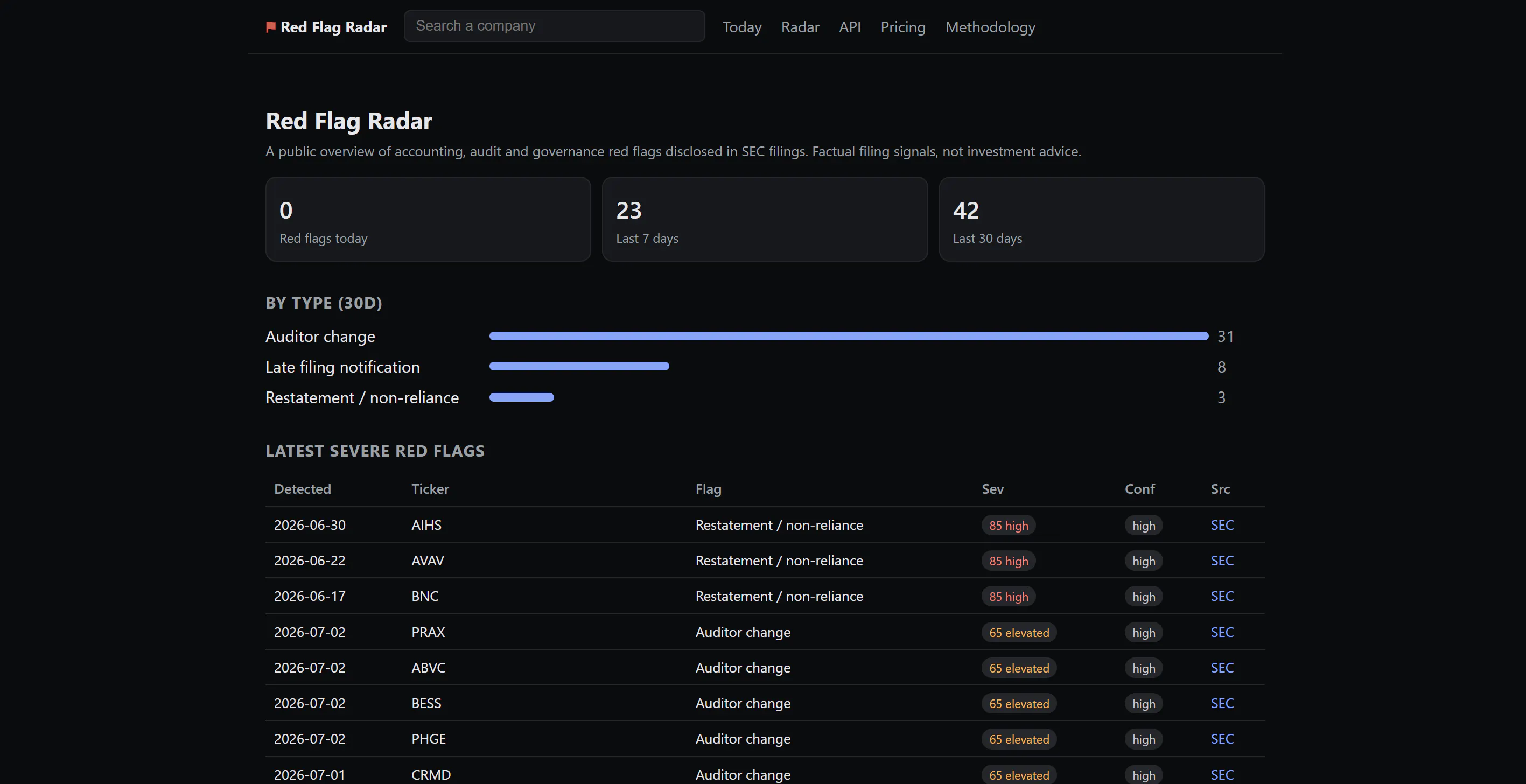Click the PRAX ticker cell
The image size is (1526, 784).
pos(428,632)
